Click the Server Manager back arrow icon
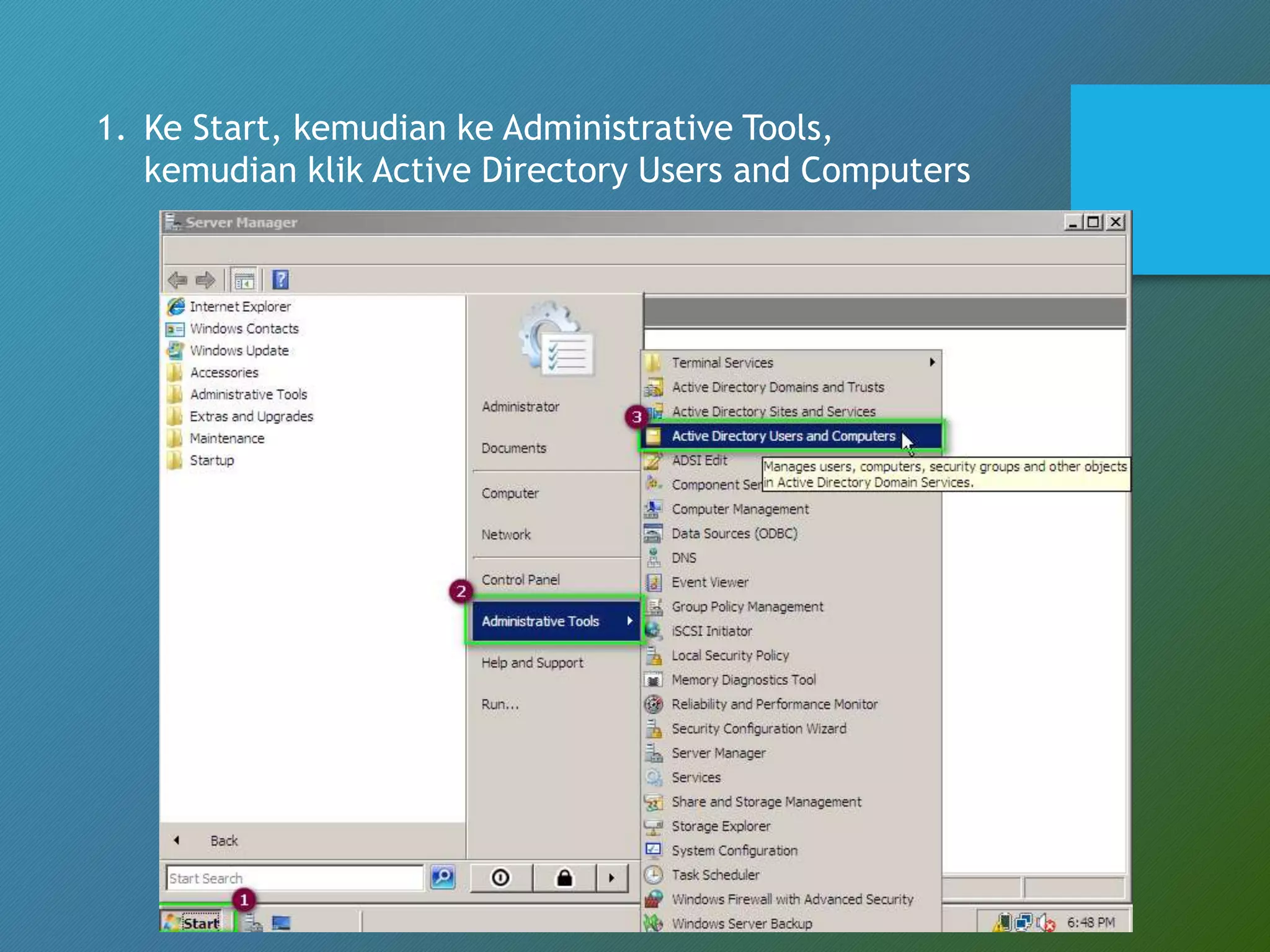This screenshot has width=1270, height=952. coord(178,280)
